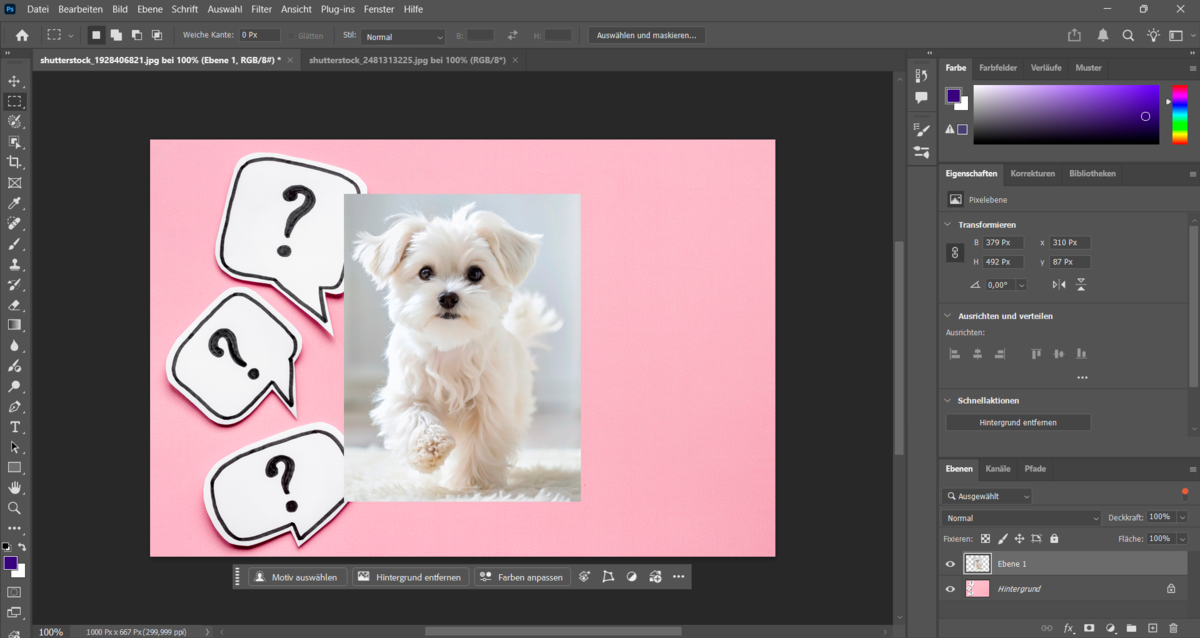This screenshot has width=1200, height=638.
Task: Expand the Deckkraft opacity dropdown
Action: pos(1182,517)
